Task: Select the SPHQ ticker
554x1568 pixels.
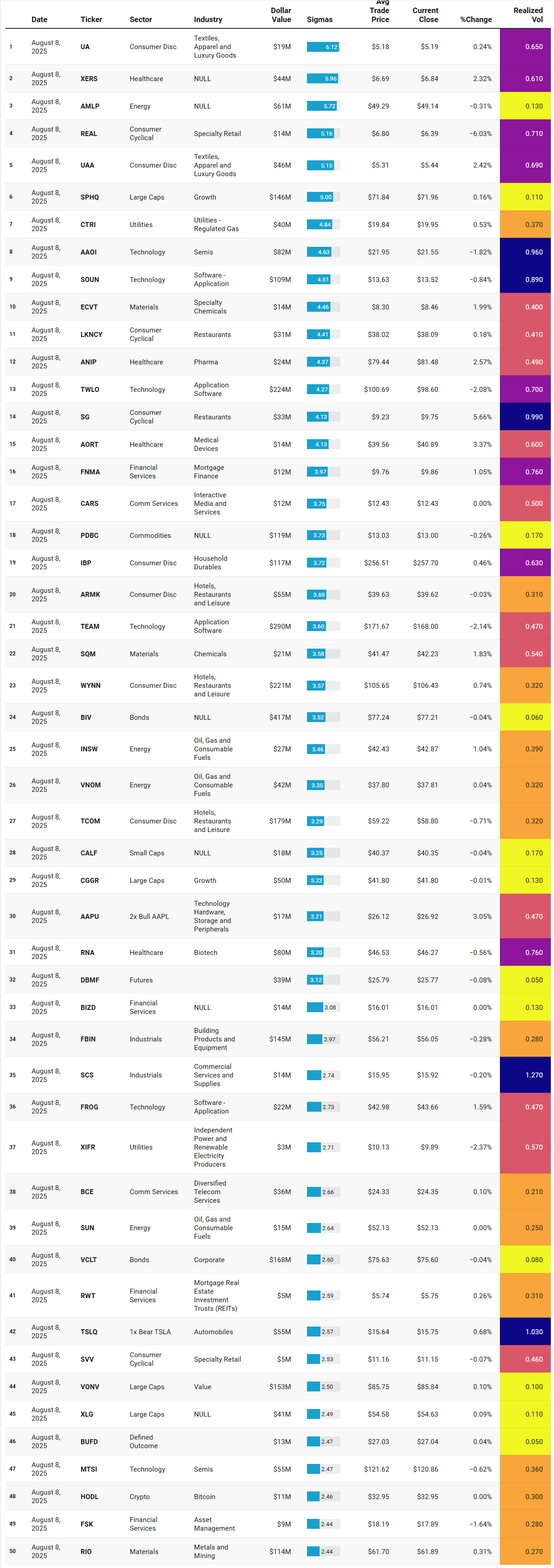Action: coord(90,197)
